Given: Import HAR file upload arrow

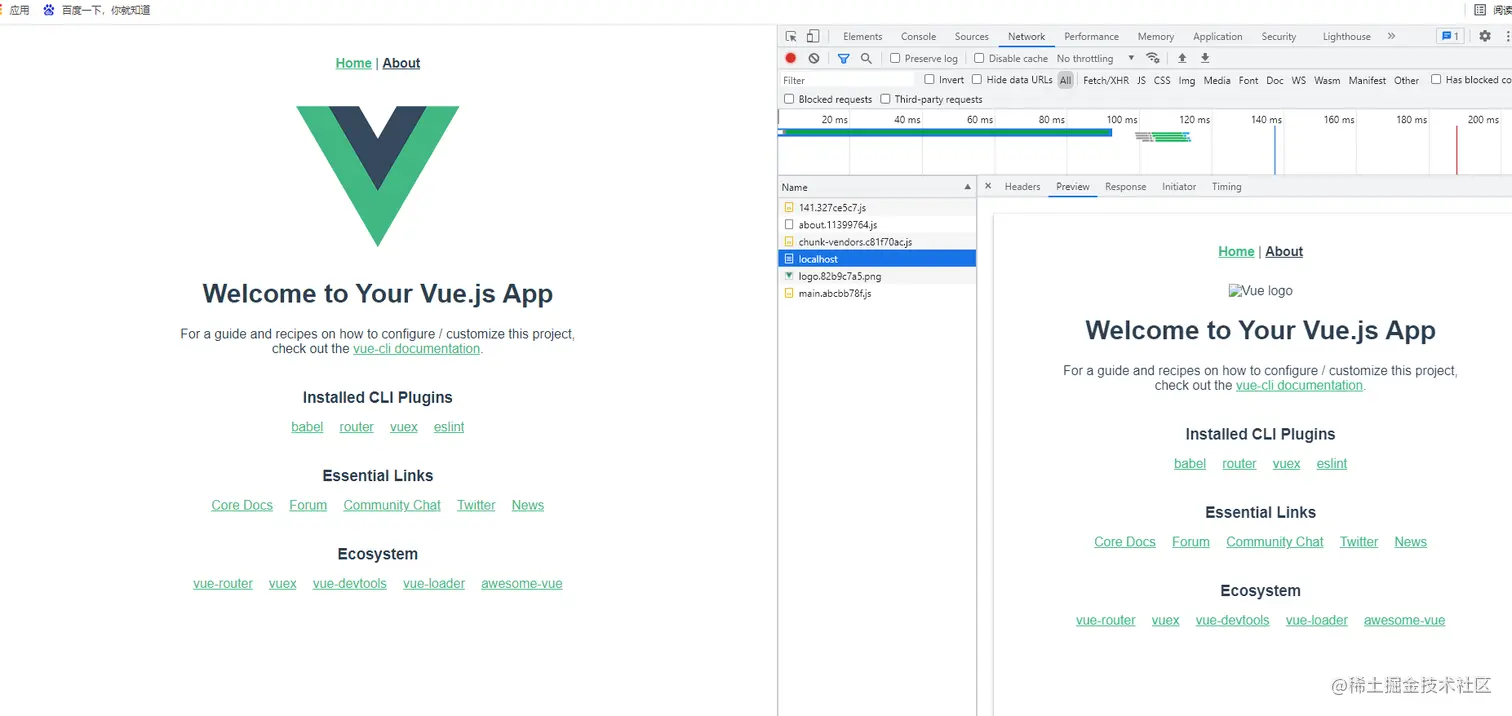Looking at the screenshot, I should pos(1182,58).
